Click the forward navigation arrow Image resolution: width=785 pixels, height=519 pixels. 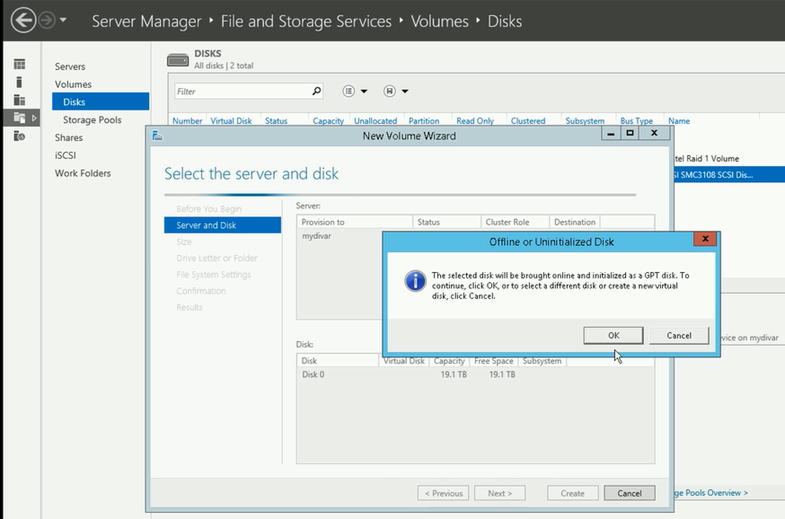pos(44,19)
